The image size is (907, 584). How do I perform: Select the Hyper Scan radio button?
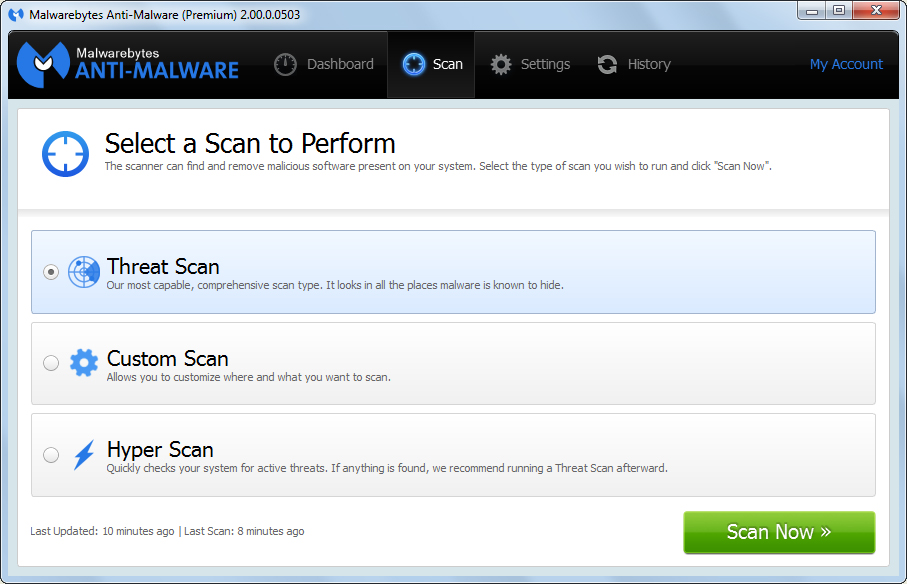[x=51, y=454]
